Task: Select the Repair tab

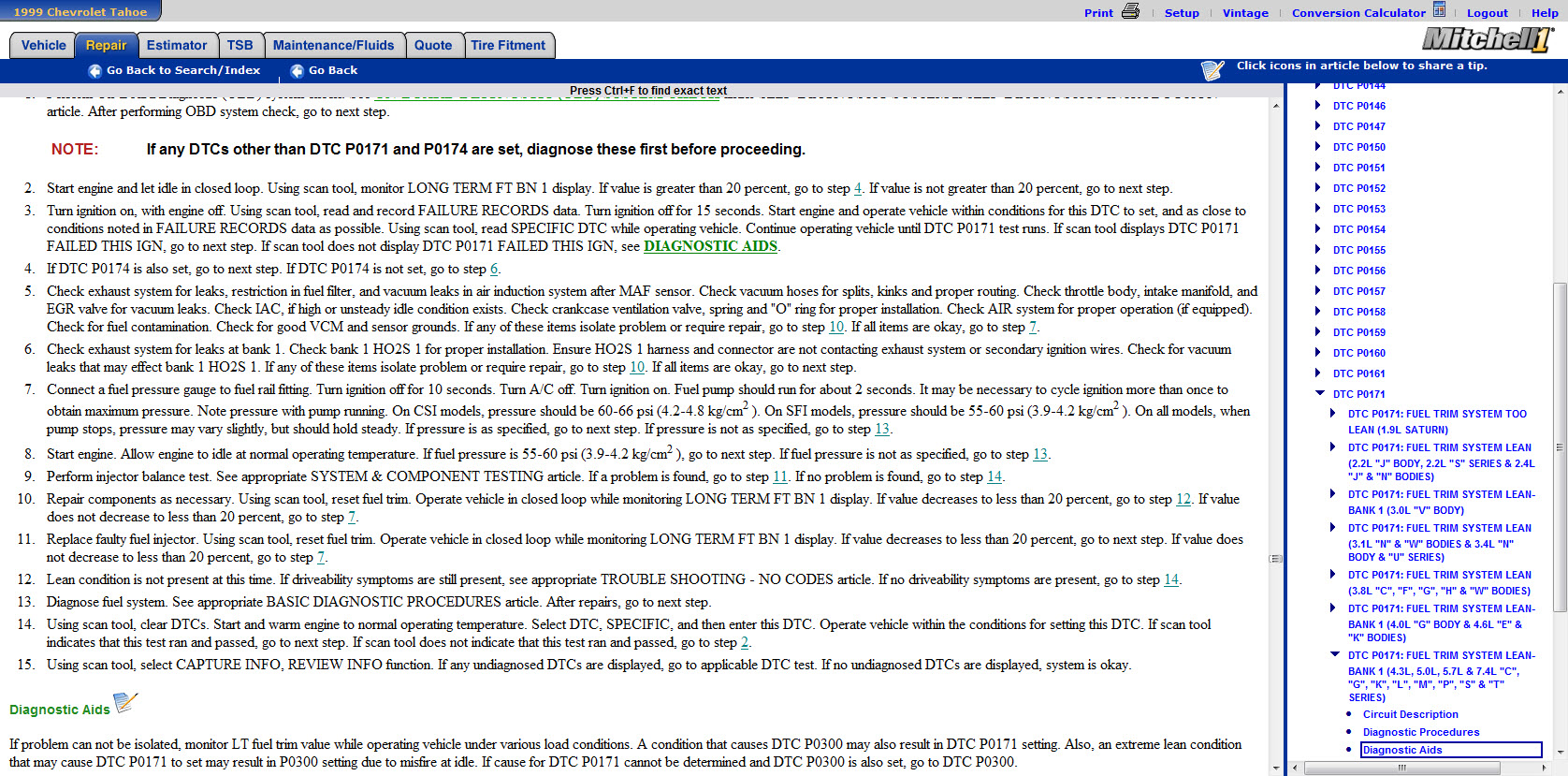Action: (x=106, y=45)
